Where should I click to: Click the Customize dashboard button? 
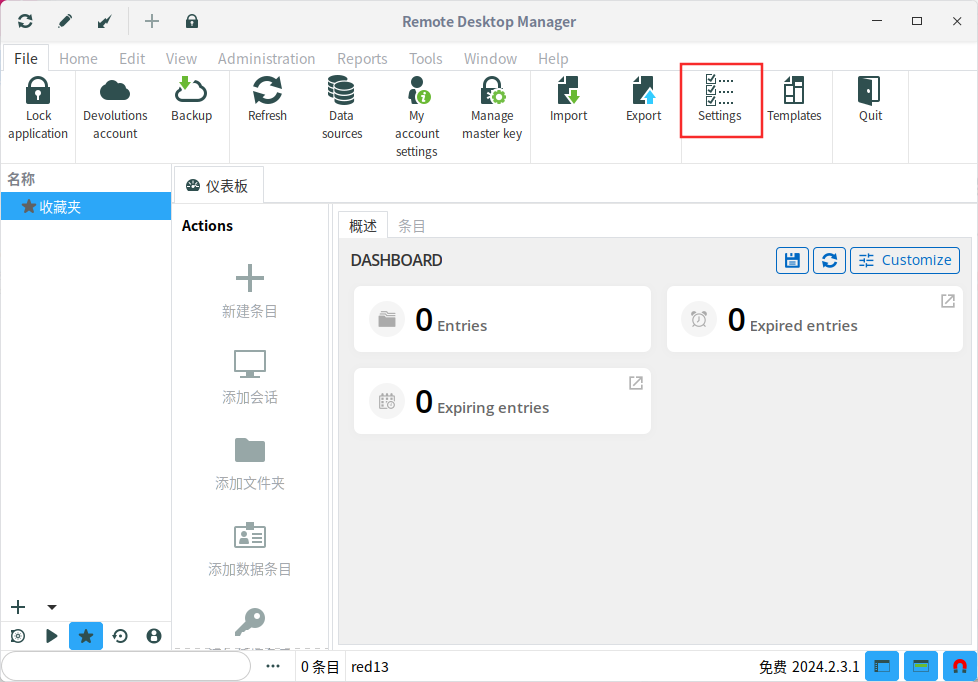pyautogui.click(x=904, y=260)
